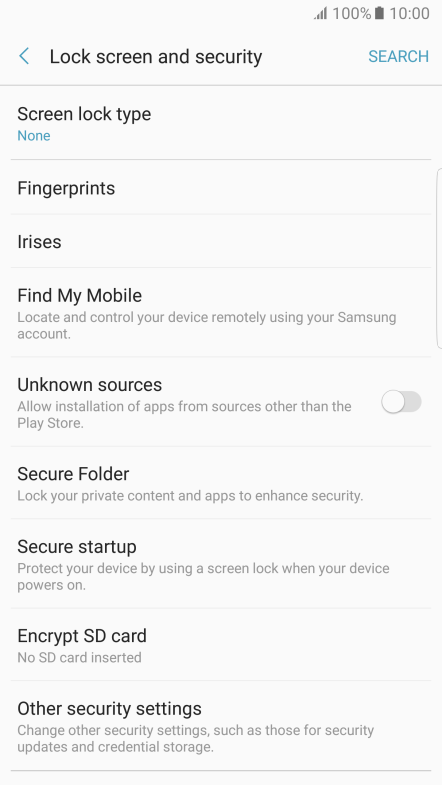Open Screen lock type setting

click(x=221, y=123)
